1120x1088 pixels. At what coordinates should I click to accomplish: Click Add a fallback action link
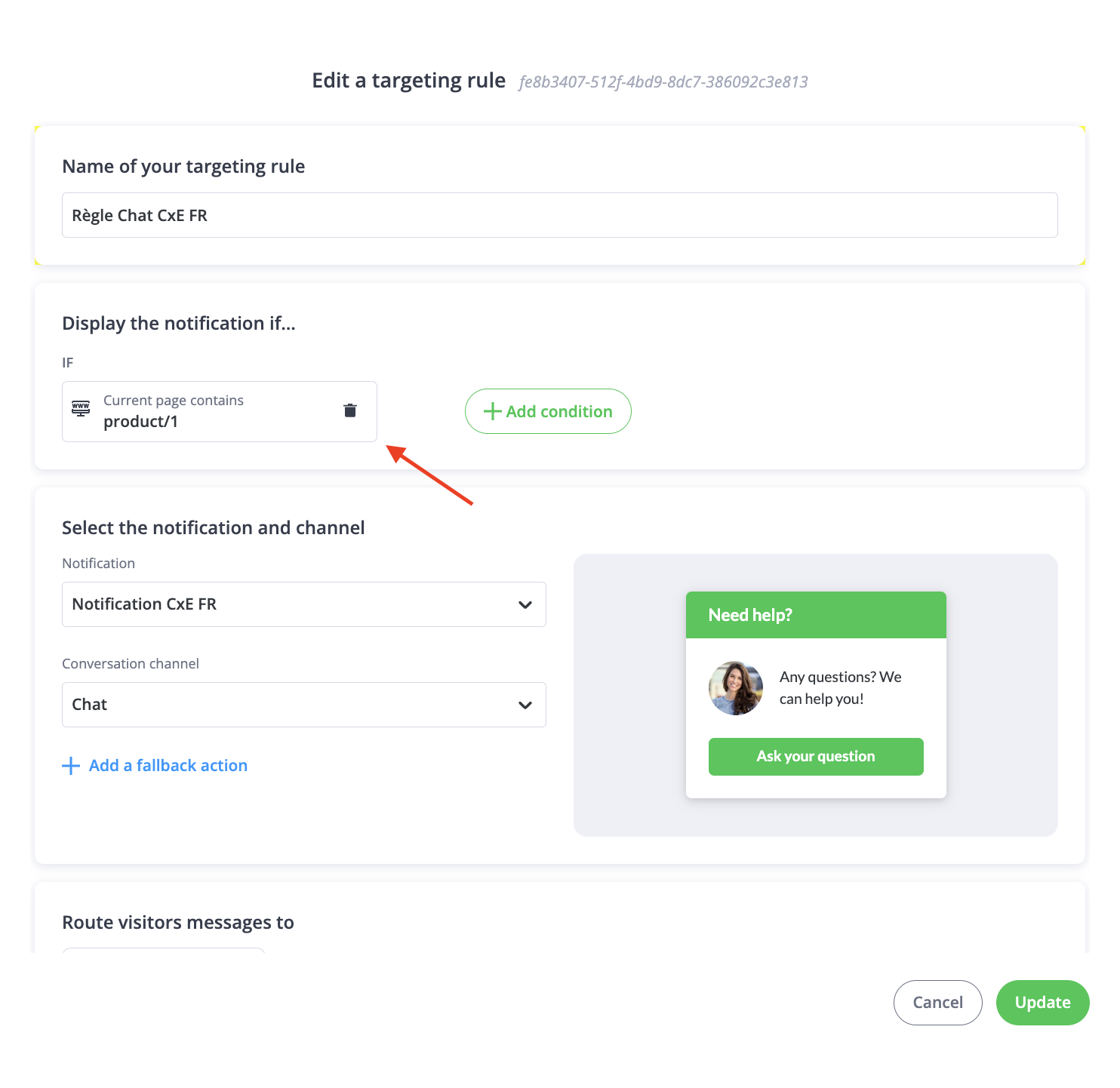point(168,766)
